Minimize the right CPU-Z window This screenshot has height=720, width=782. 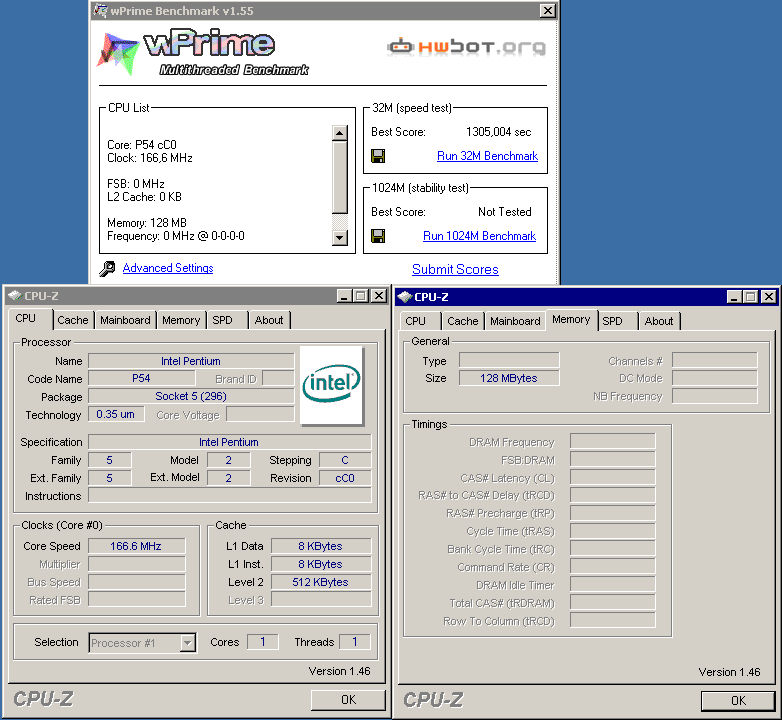pos(734,297)
